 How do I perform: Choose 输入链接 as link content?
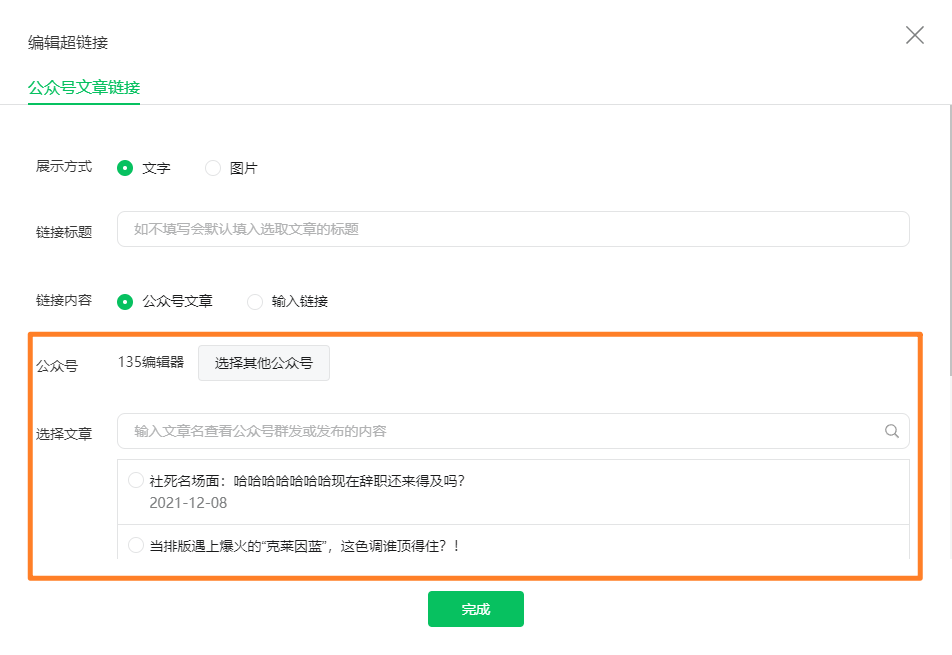[255, 301]
